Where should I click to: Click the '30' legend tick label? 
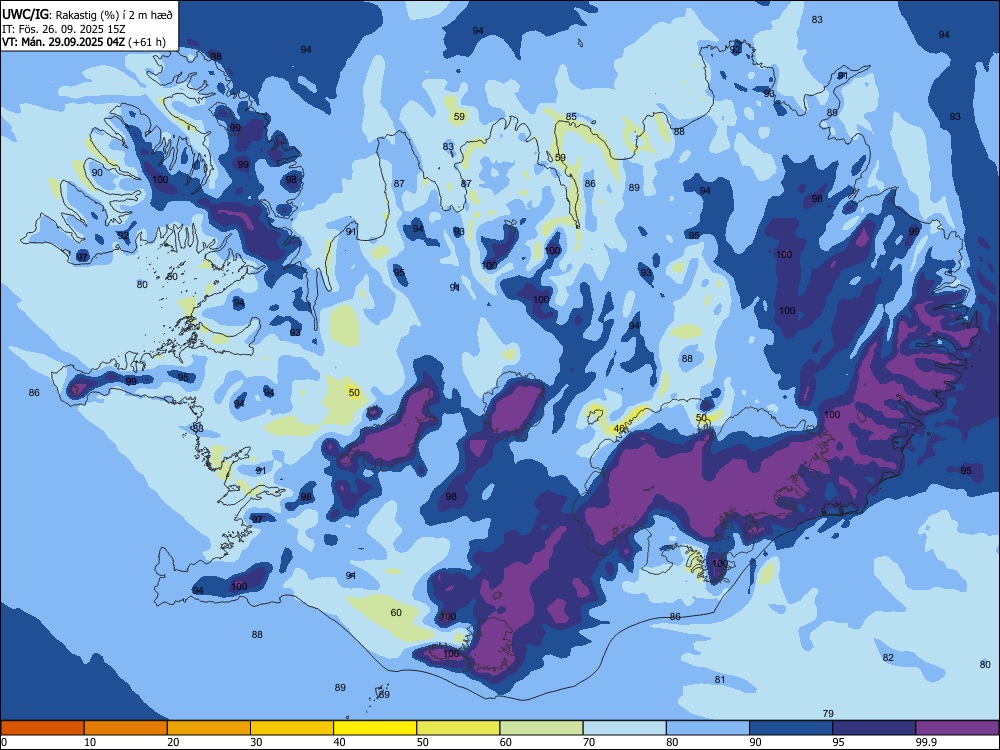coord(256,742)
